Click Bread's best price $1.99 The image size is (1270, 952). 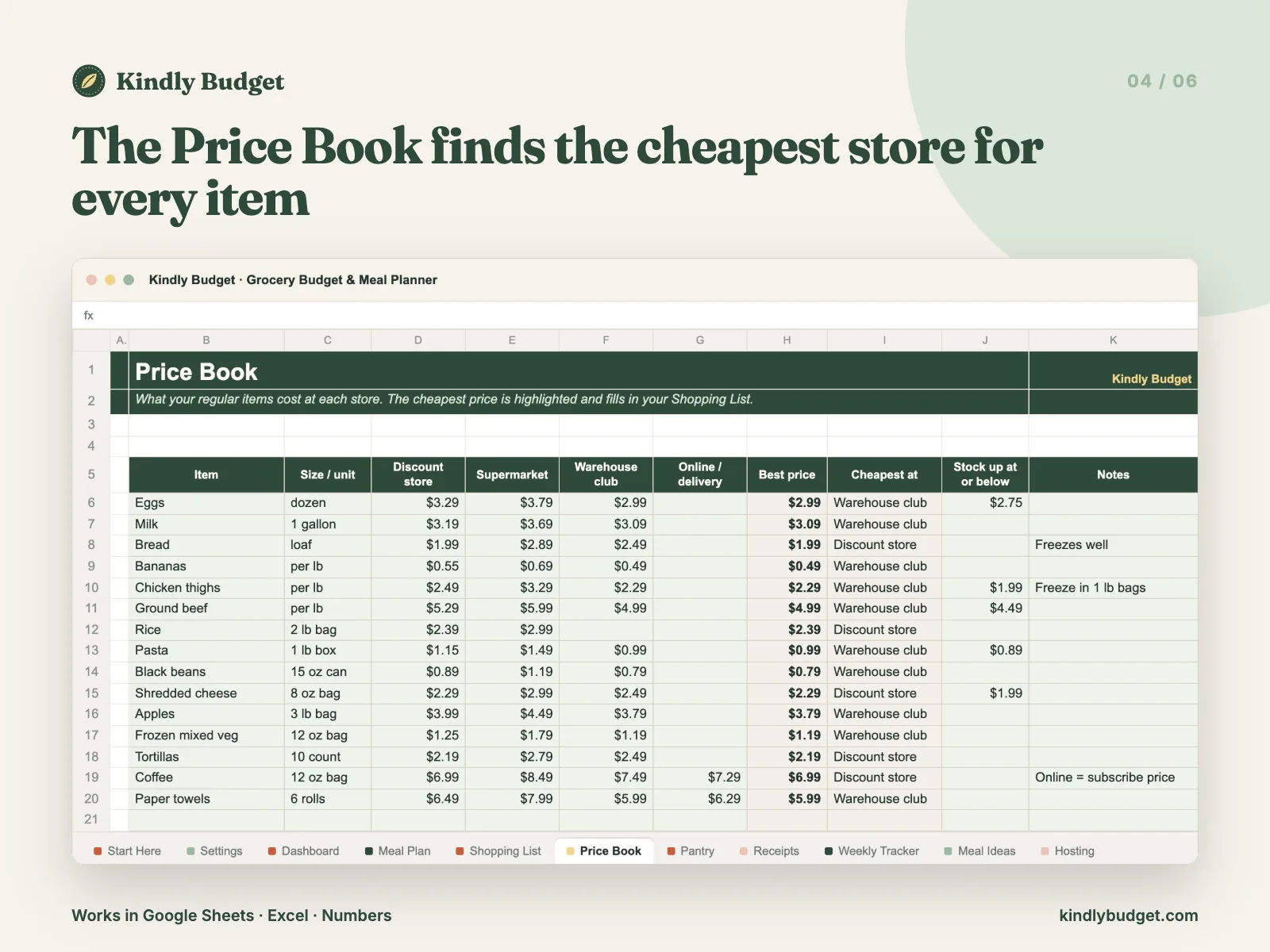tap(787, 545)
